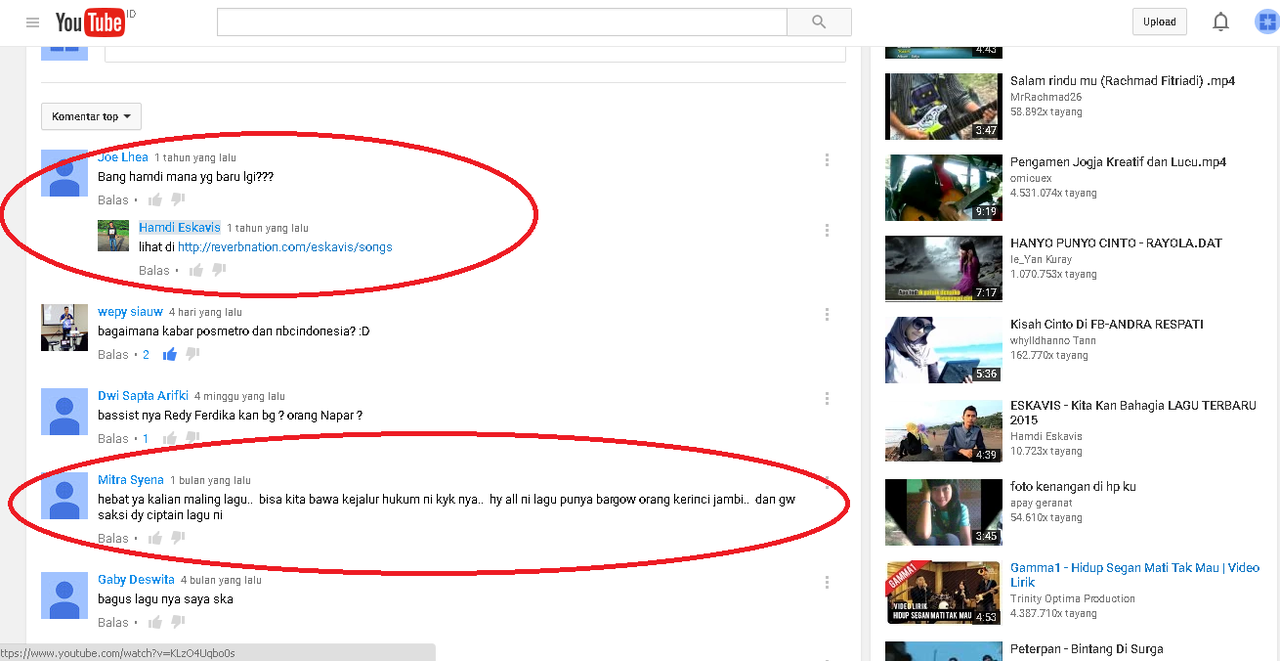This screenshot has height=661, width=1280.
Task: Play the Gamma1 Hidup Segan Mati Tak Mau thumbnail
Action: tap(943, 592)
